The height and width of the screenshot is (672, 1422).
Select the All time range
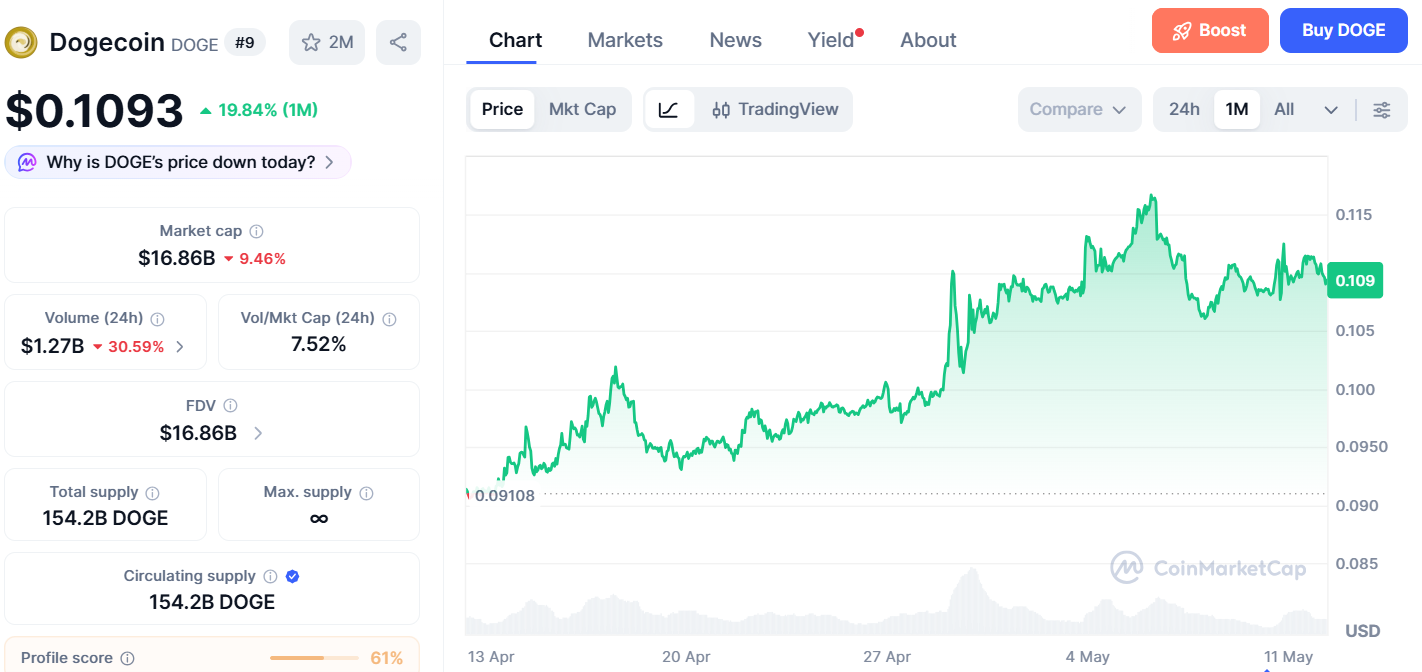1284,109
